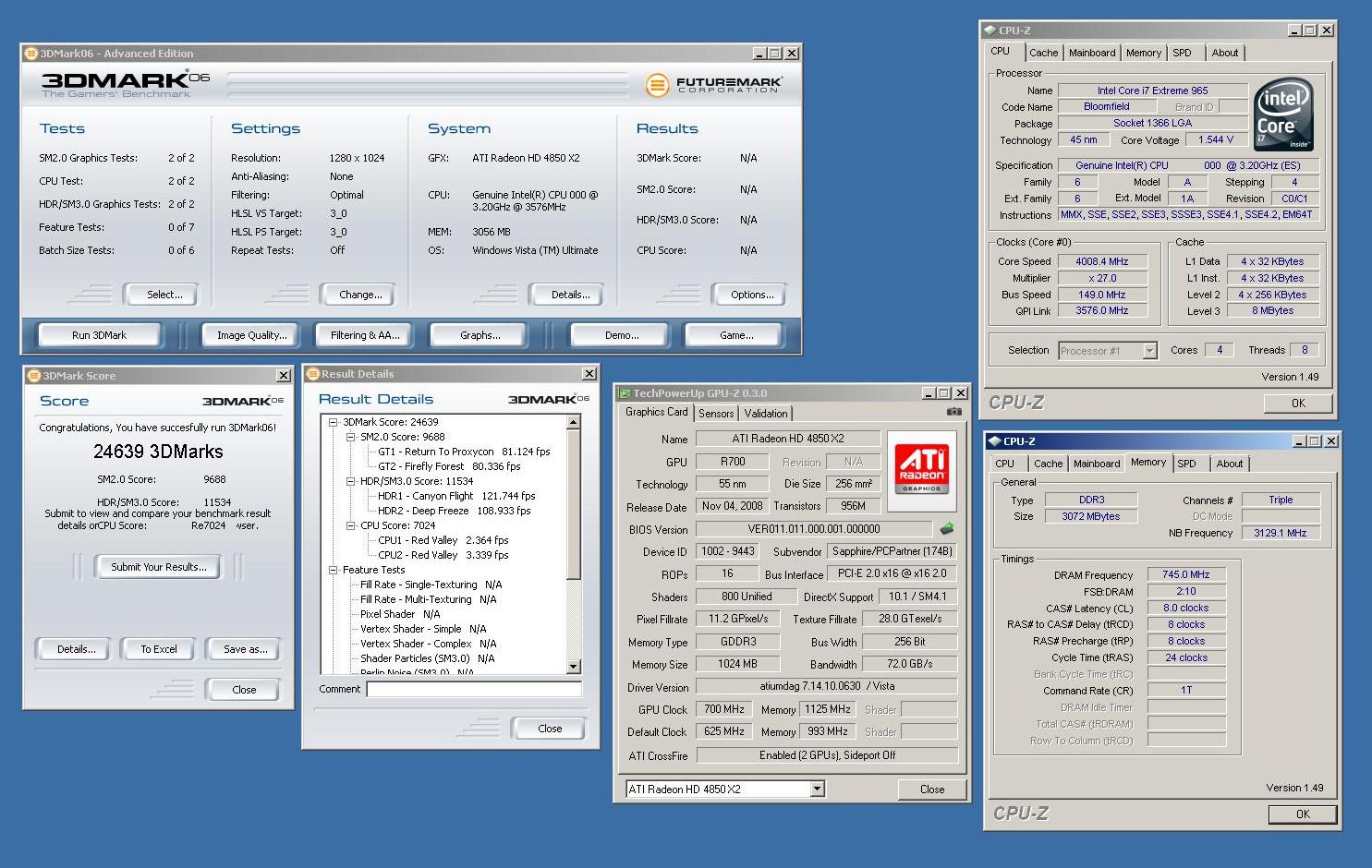The image size is (1372, 868).
Task: Open Mainboard tab in top CPU-Z window
Action: 1091,54
